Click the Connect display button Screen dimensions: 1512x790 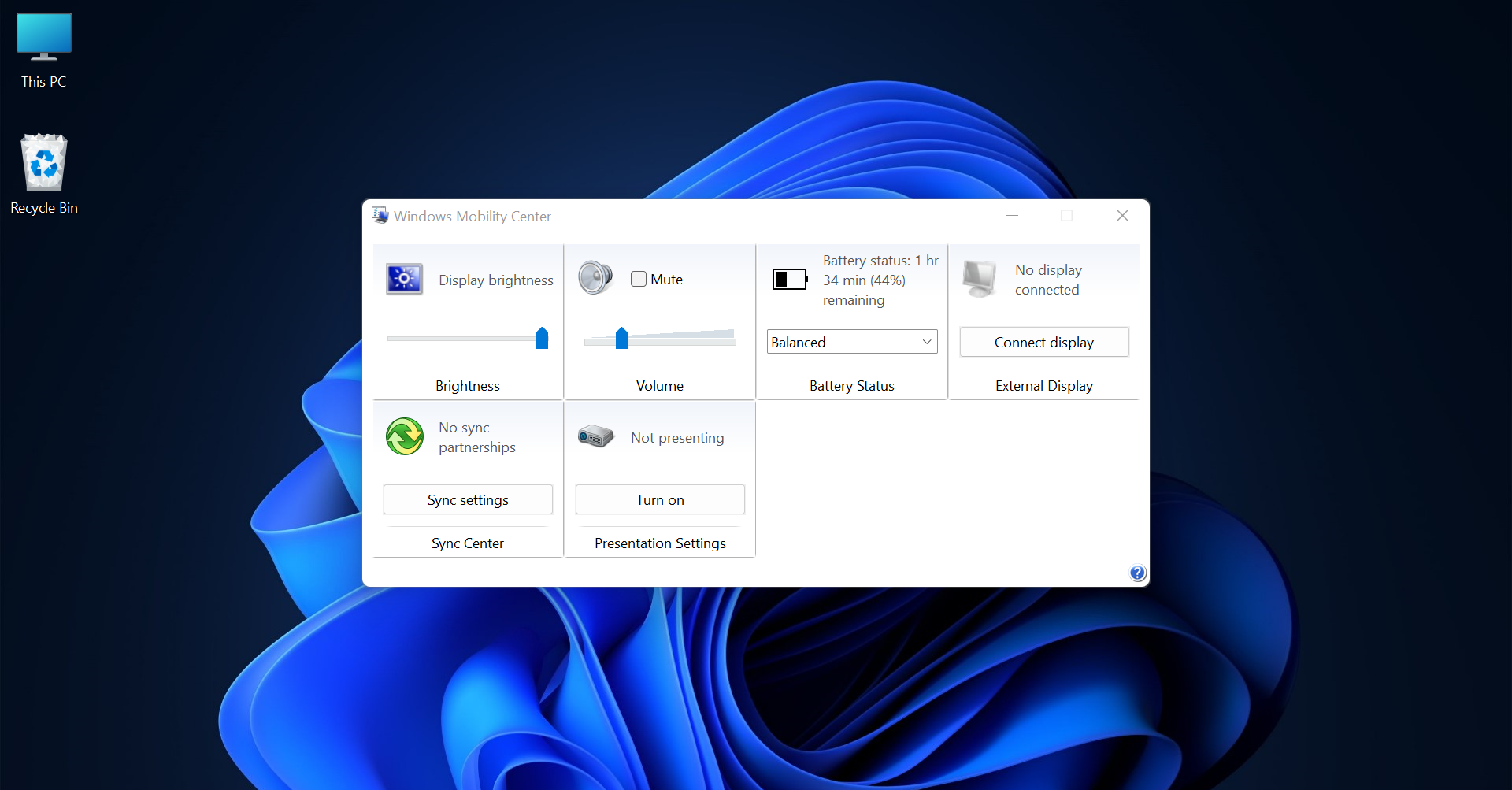tap(1043, 342)
